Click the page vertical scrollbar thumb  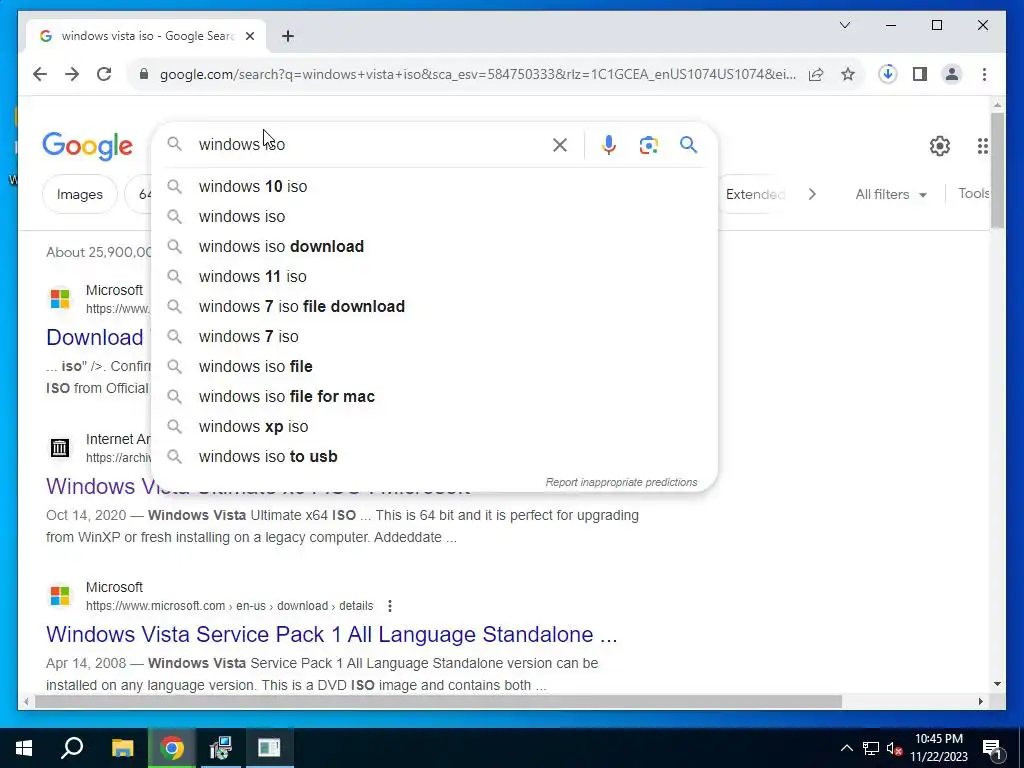[x=997, y=170]
